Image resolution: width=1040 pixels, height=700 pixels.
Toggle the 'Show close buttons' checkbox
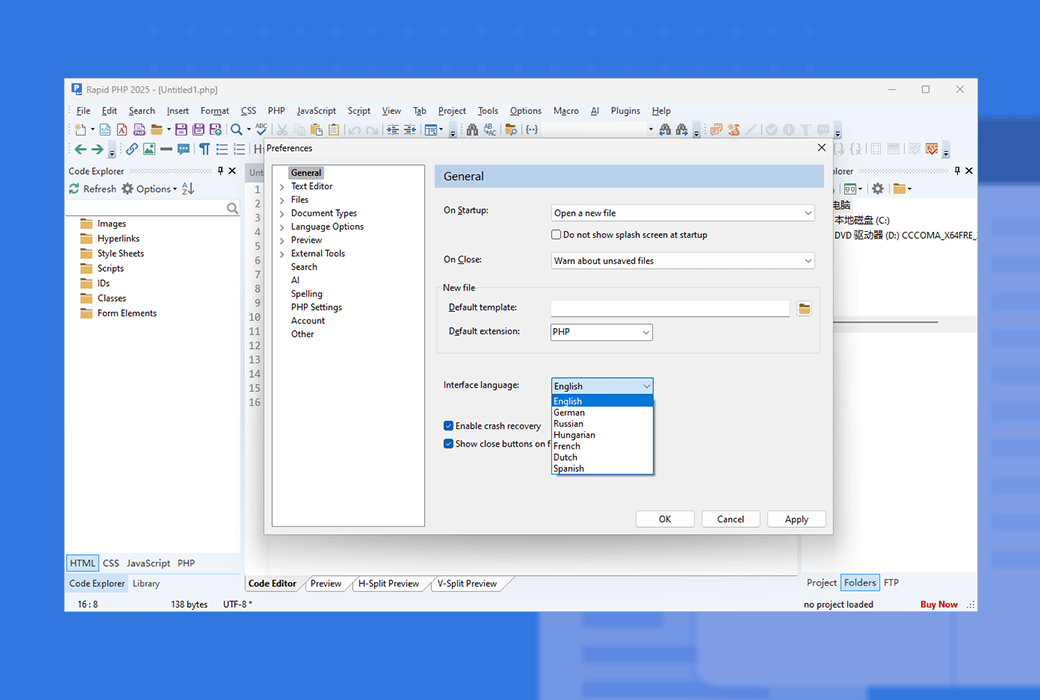pos(449,444)
